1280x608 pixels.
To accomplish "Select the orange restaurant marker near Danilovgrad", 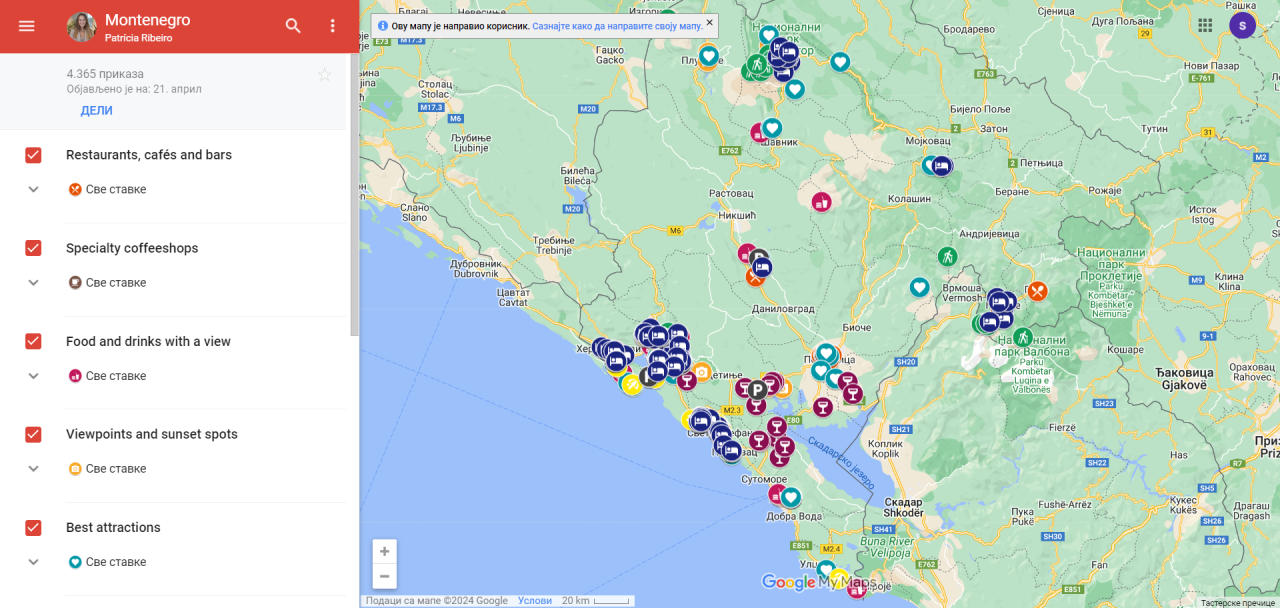I will 755,277.
